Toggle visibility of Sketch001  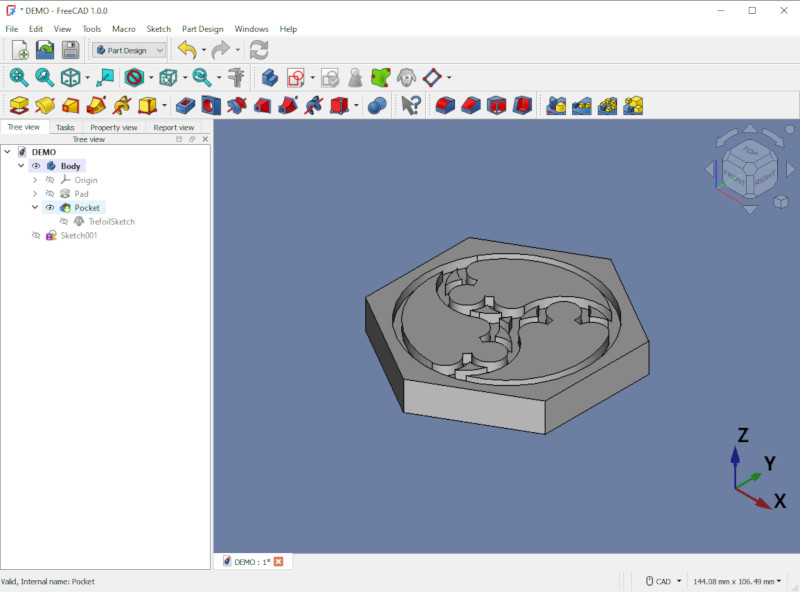point(36,235)
